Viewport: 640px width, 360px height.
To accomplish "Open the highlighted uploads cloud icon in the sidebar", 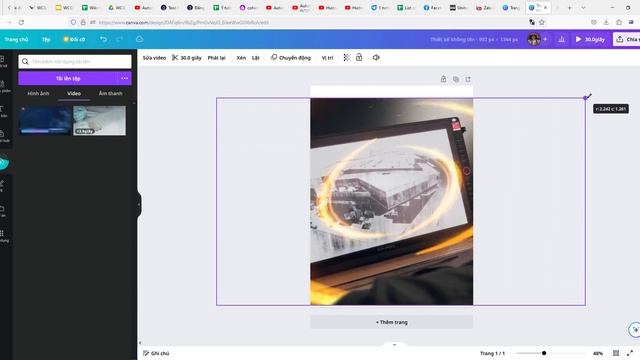I will pyautogui.click(x=4, y=163).
